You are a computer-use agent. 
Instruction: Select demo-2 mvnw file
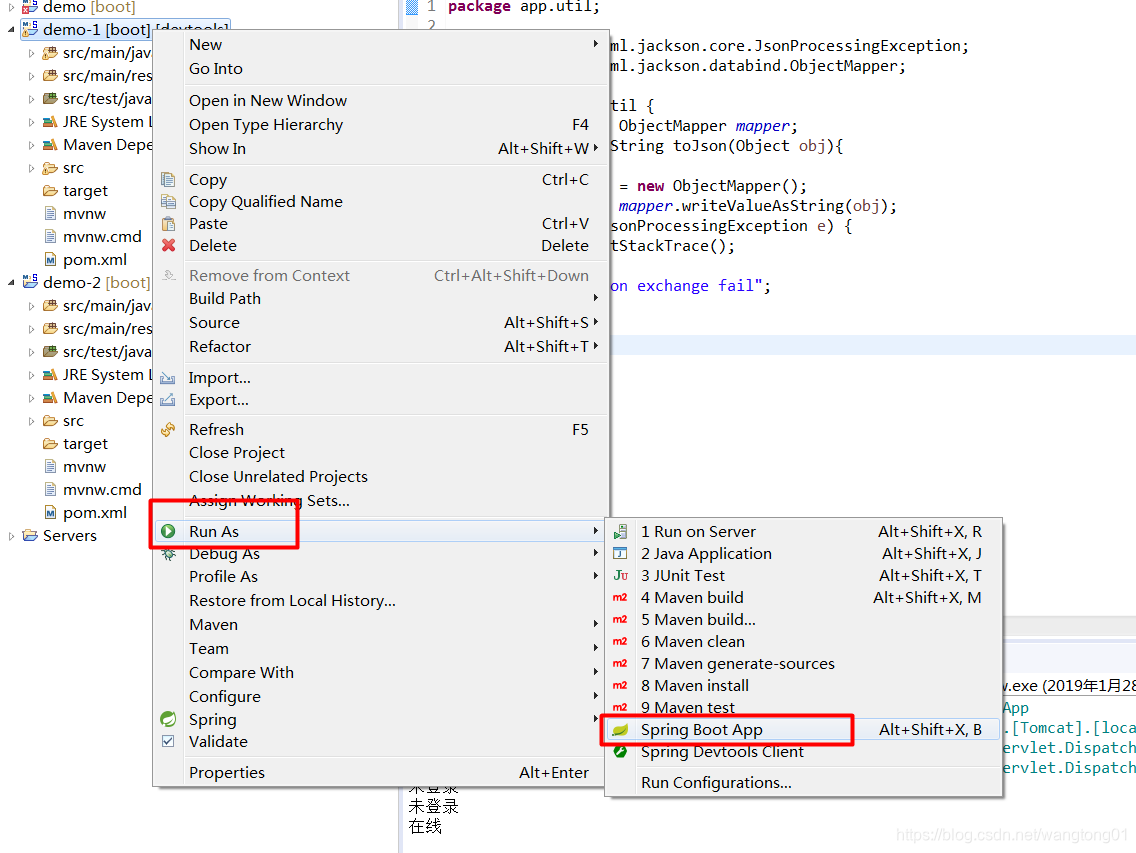point(84,467)
